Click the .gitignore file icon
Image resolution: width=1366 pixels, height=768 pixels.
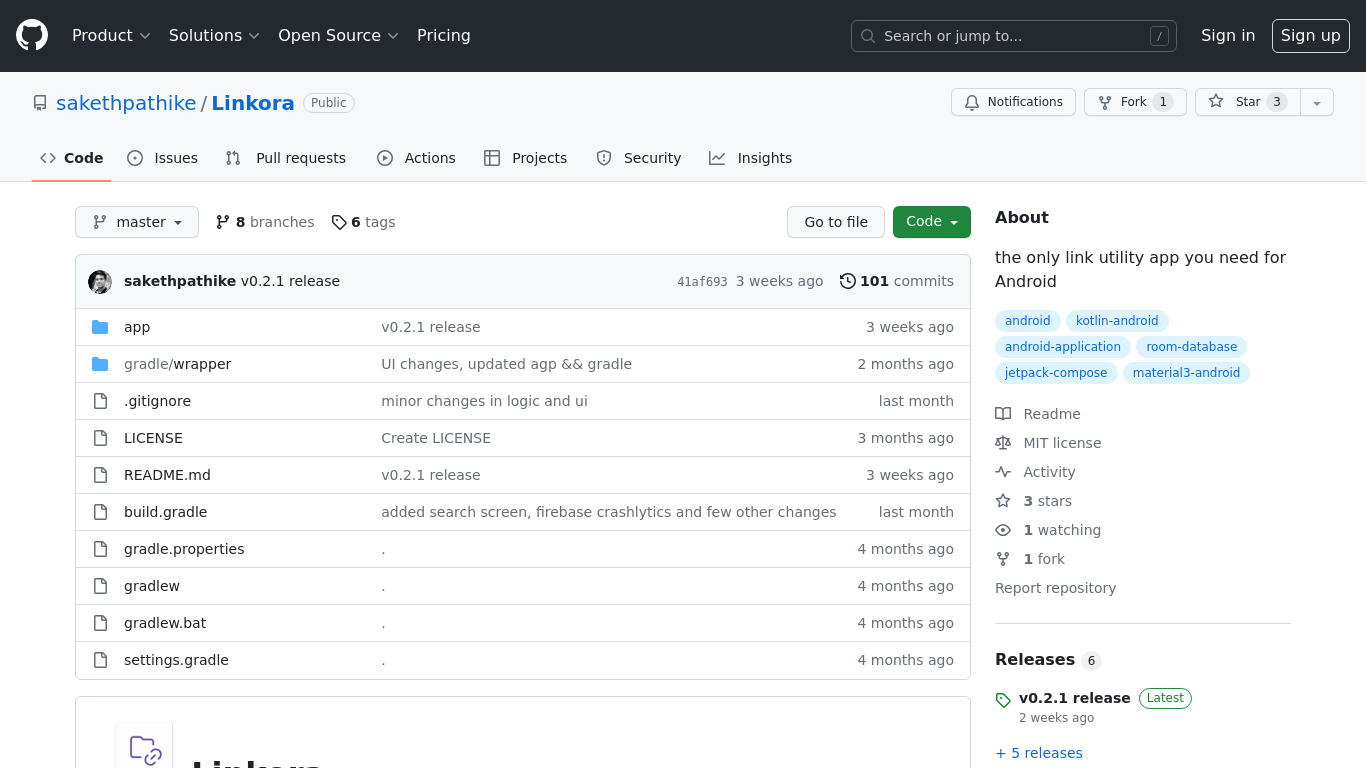tap(100, 401)
